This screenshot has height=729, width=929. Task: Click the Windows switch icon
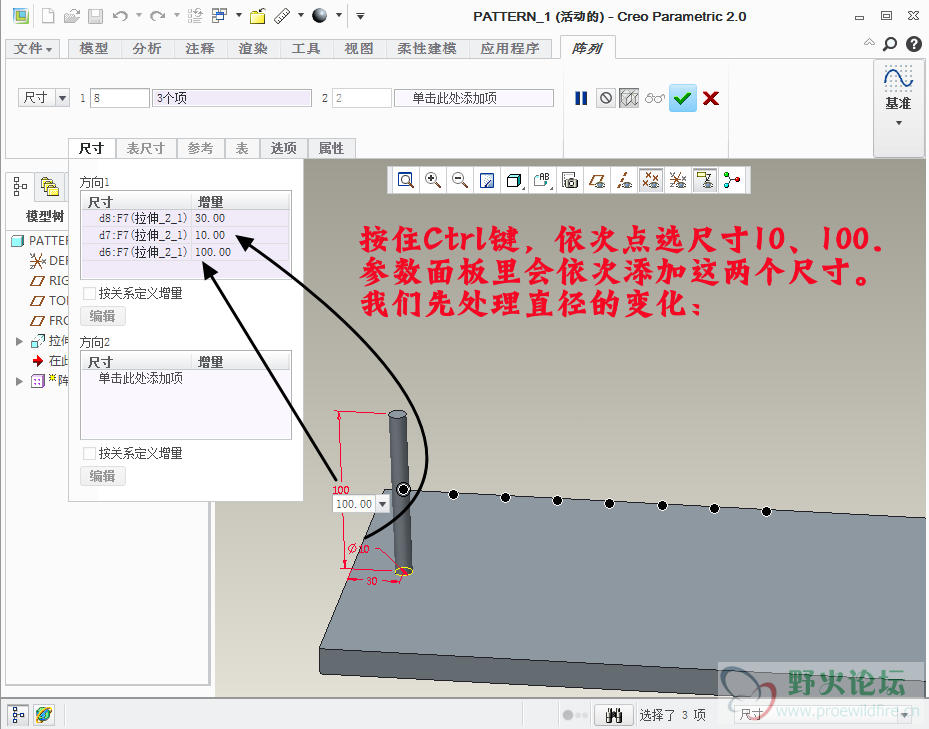(x=219, y=16)
